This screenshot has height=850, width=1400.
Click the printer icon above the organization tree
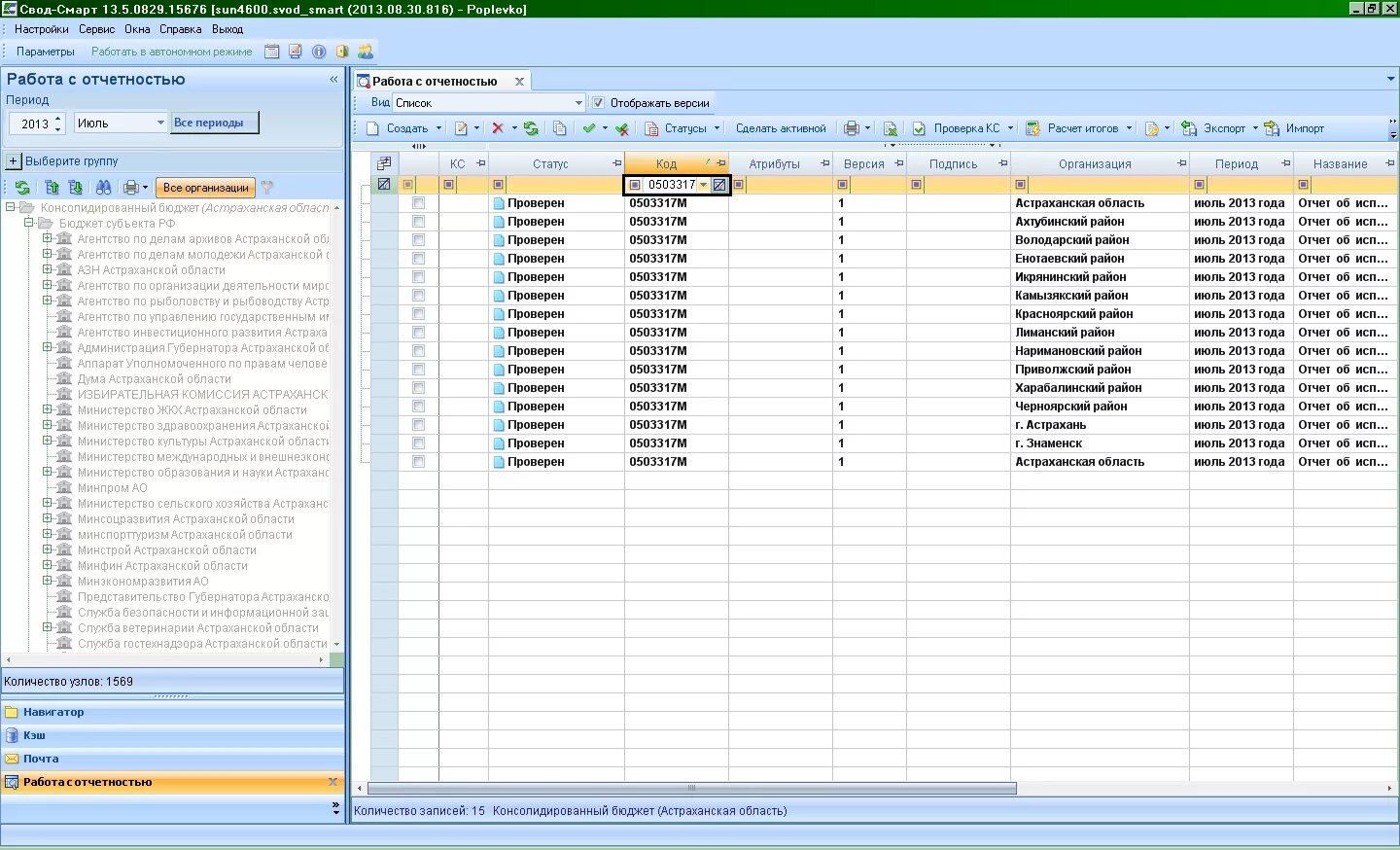pos(131,188)
